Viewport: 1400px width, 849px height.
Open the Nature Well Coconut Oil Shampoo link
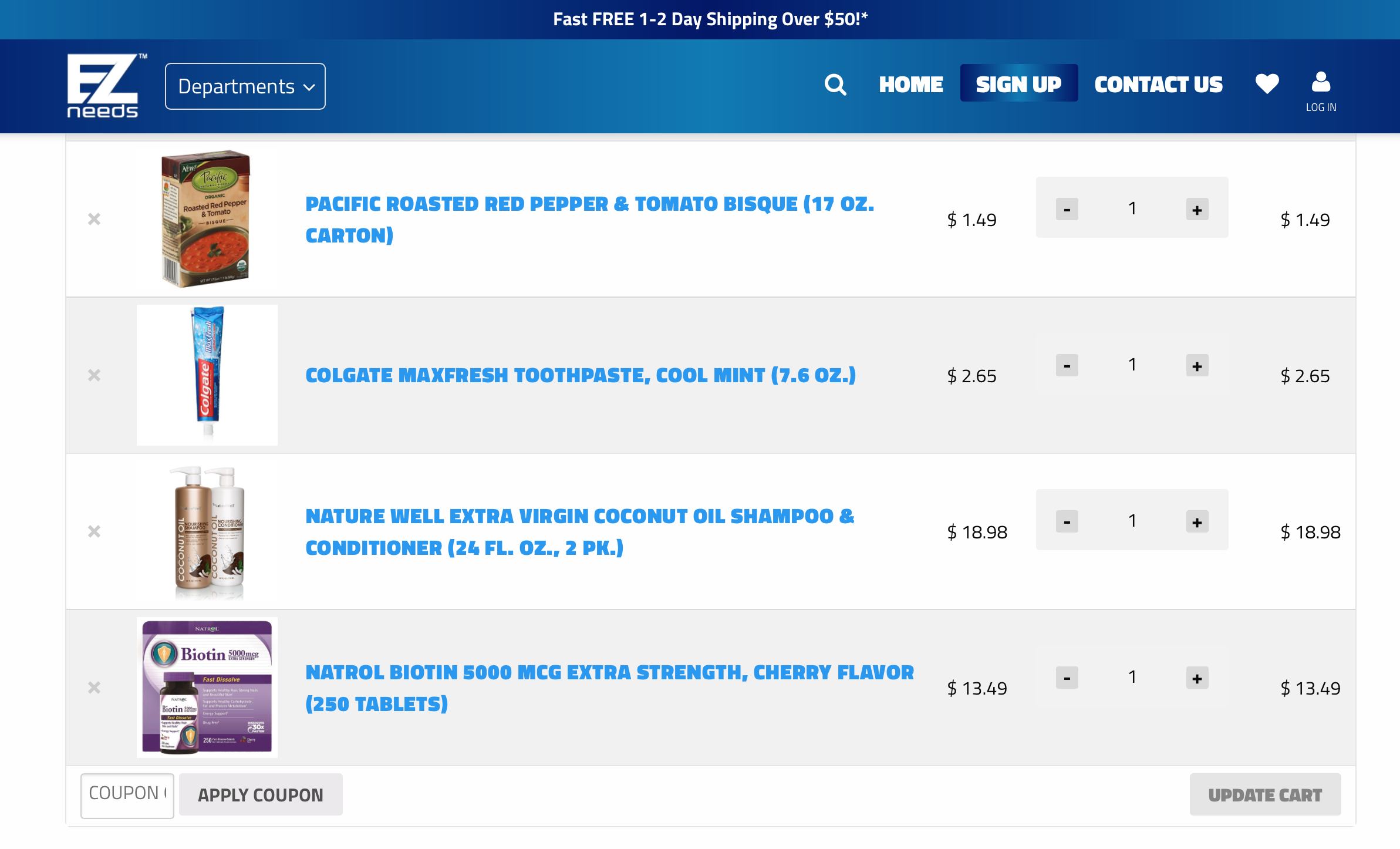coord(580,531)
